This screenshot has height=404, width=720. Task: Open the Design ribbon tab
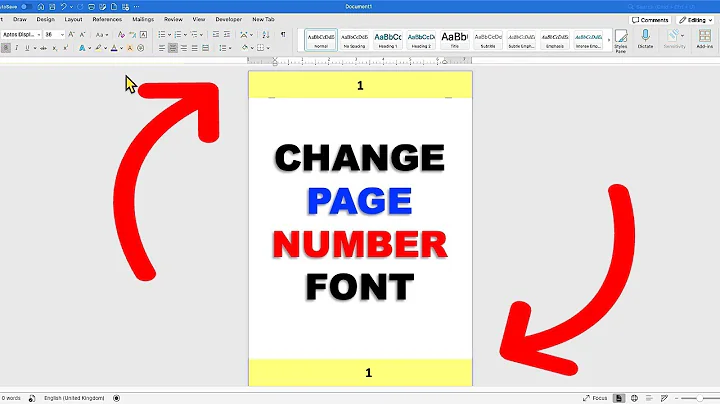coord(45,19)
